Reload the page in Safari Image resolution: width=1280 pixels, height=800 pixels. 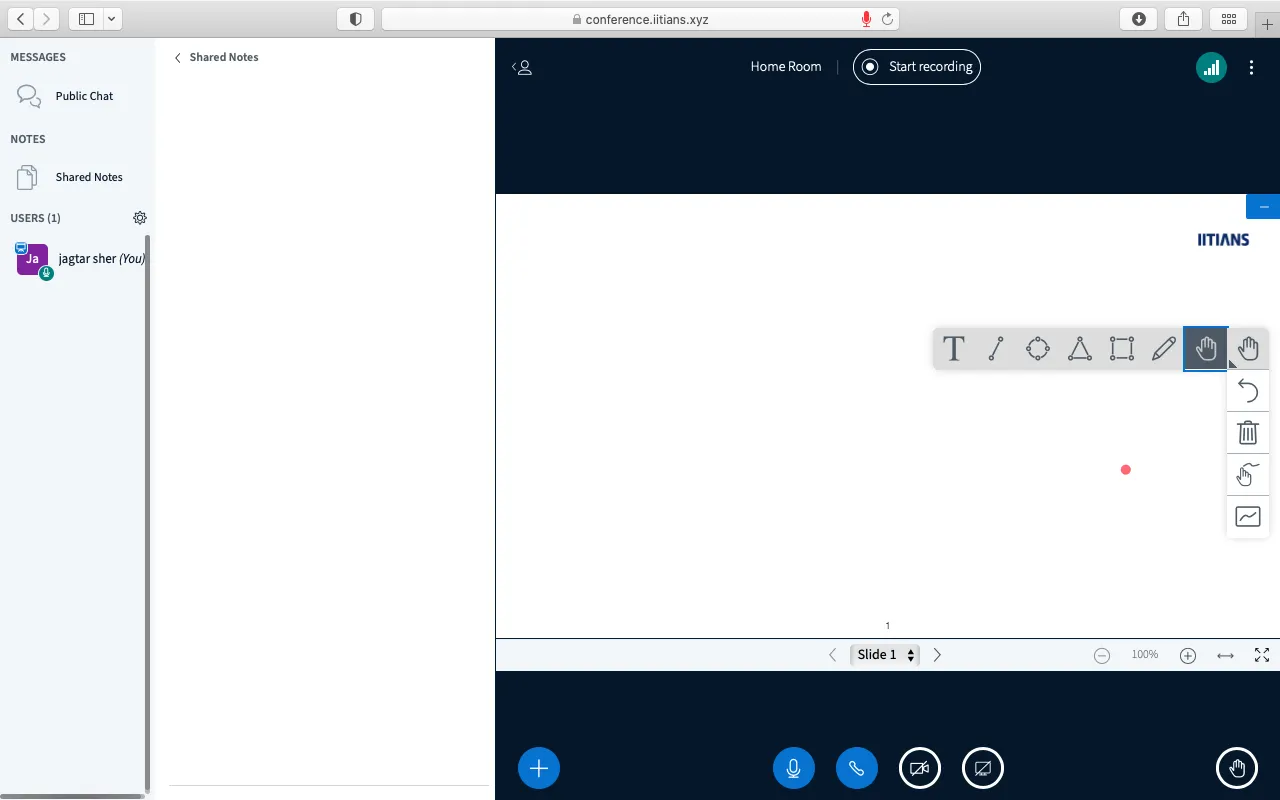(887, 19)
